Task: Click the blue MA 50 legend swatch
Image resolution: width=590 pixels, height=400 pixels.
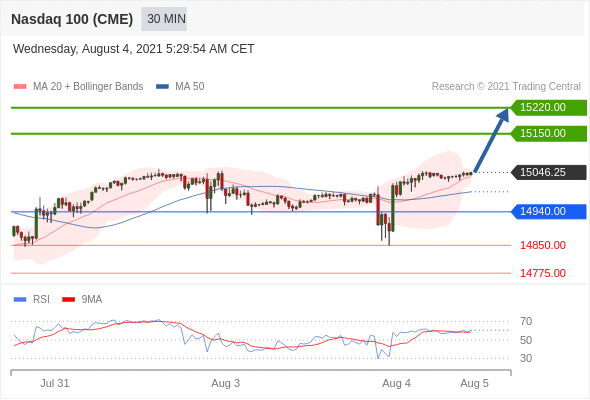Action: pos(162,87)
